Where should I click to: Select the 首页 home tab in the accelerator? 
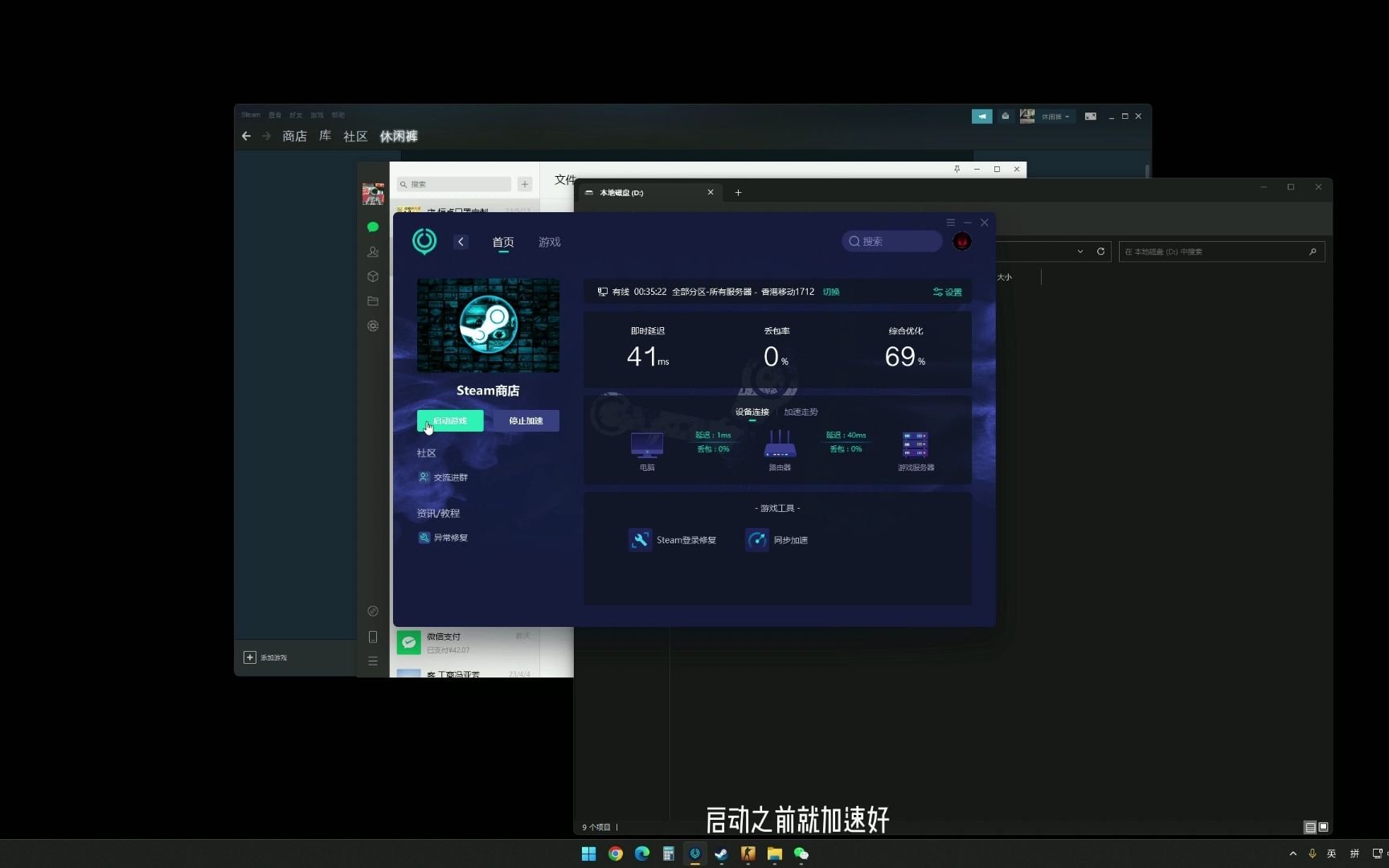[x=503, y=242]
